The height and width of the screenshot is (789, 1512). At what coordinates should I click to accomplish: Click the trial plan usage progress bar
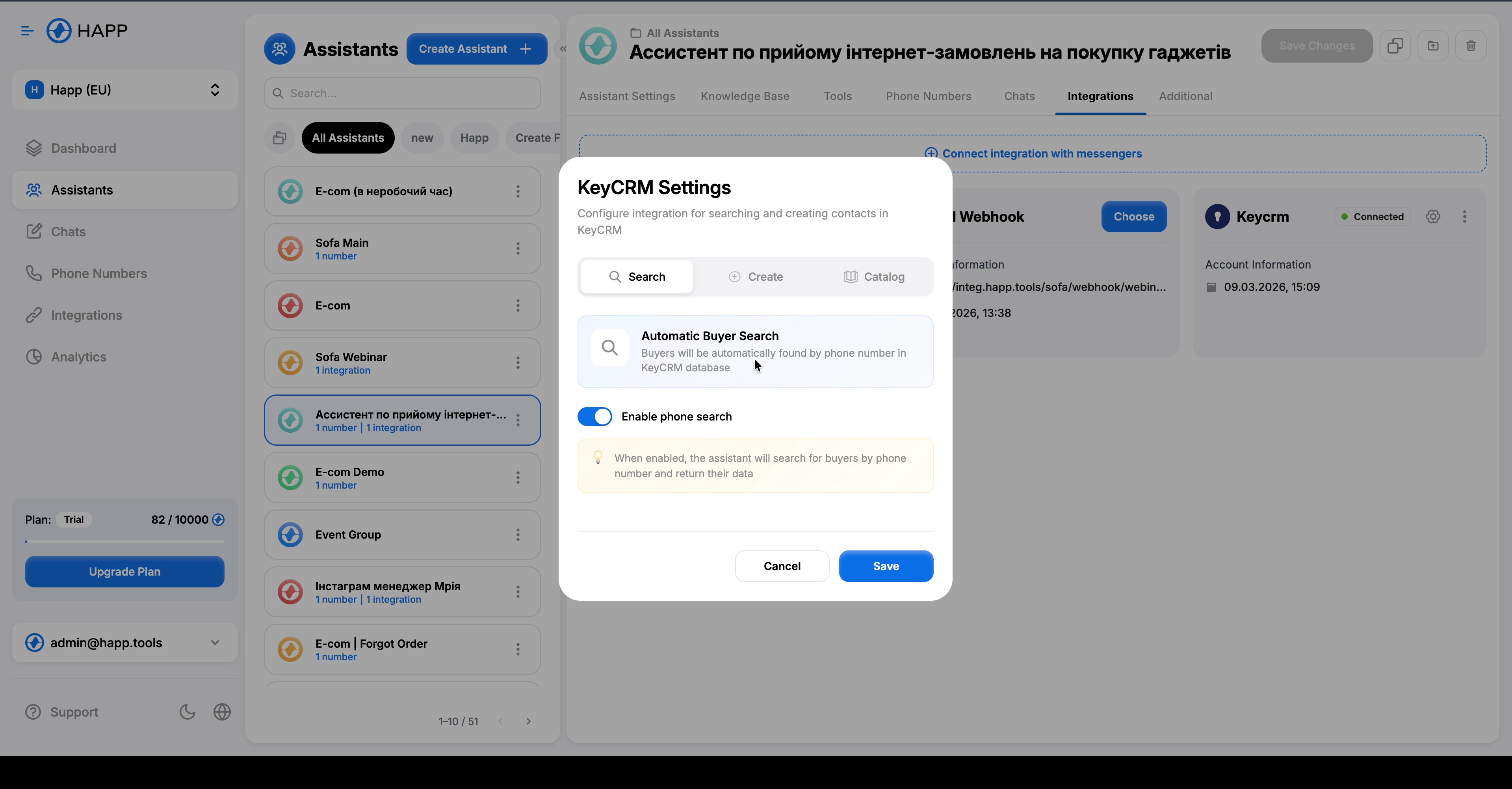click(x=124, y=541)
